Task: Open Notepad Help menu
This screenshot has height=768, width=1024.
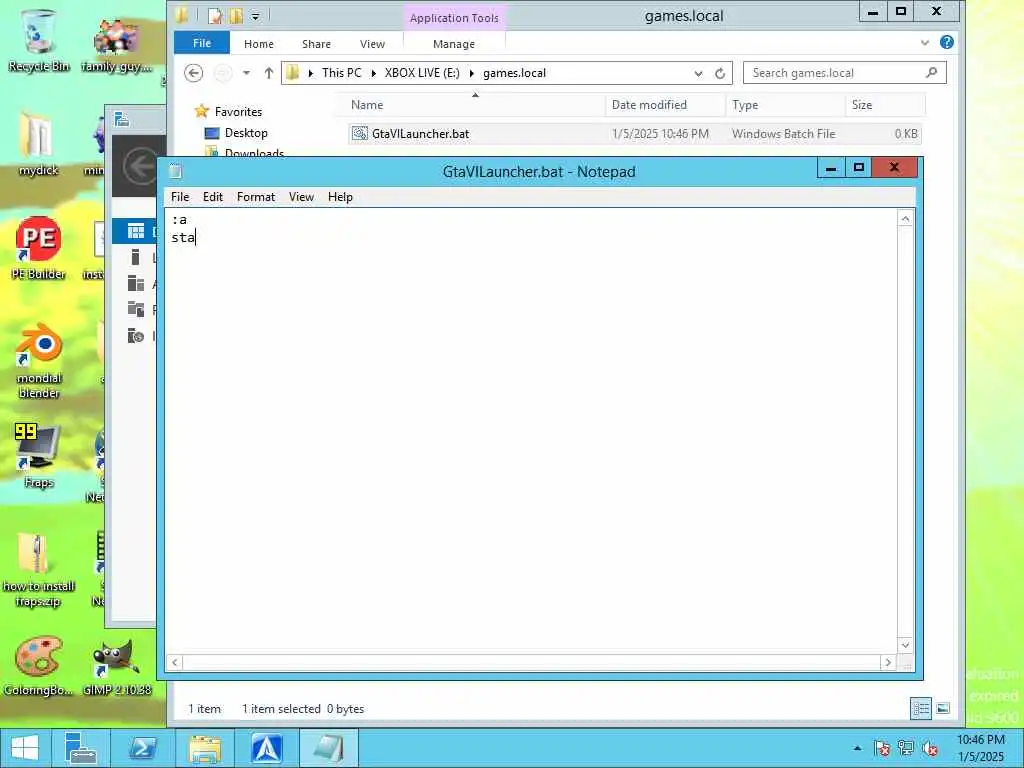Action: tap(340, 197)
